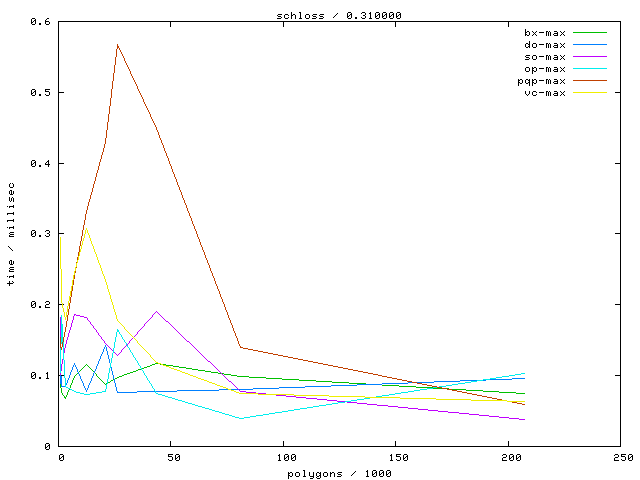
Task: Select the do-max legend label
Action: tap(545, 45)
